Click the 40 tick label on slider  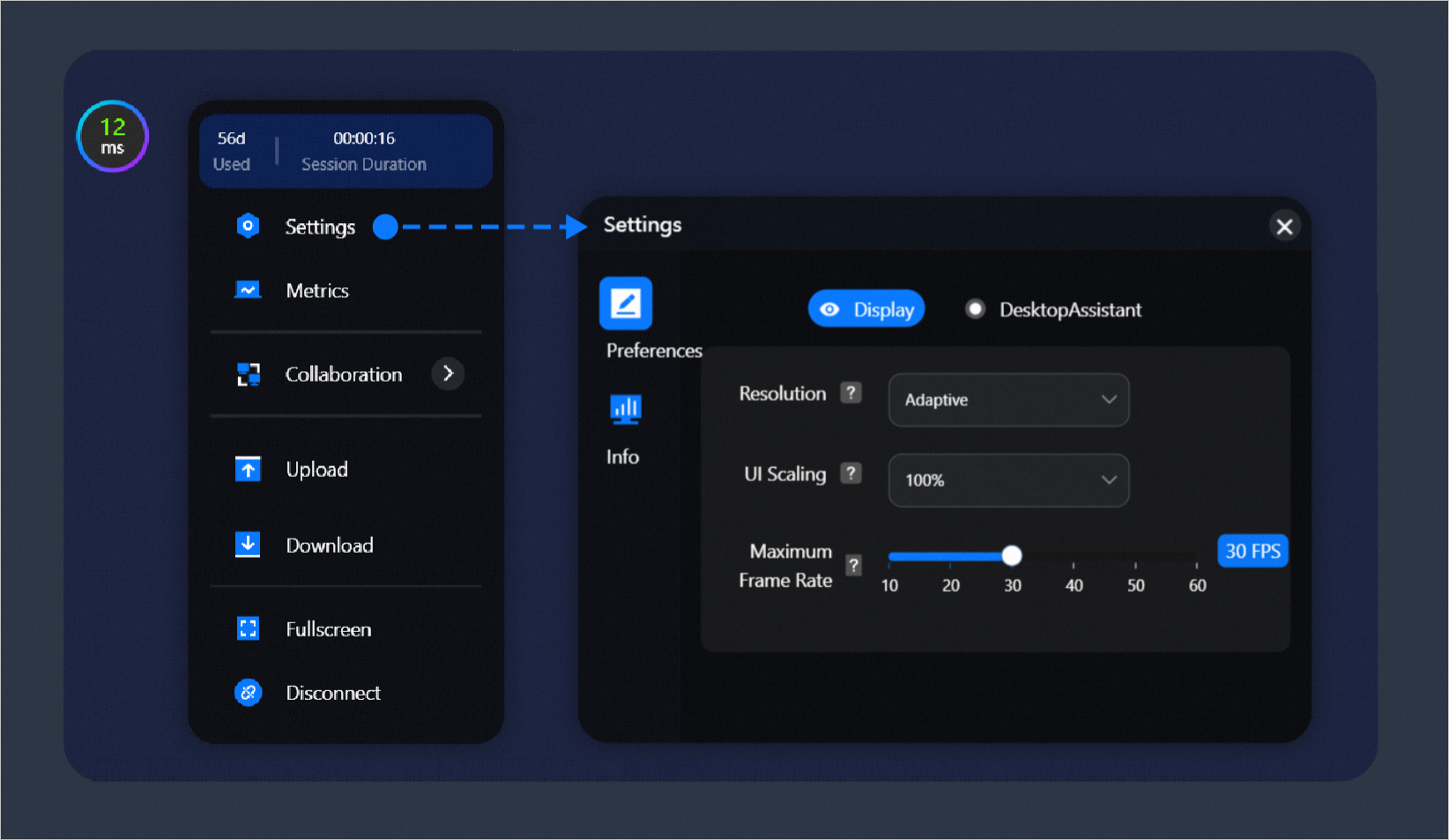[x=1074, y=585]
